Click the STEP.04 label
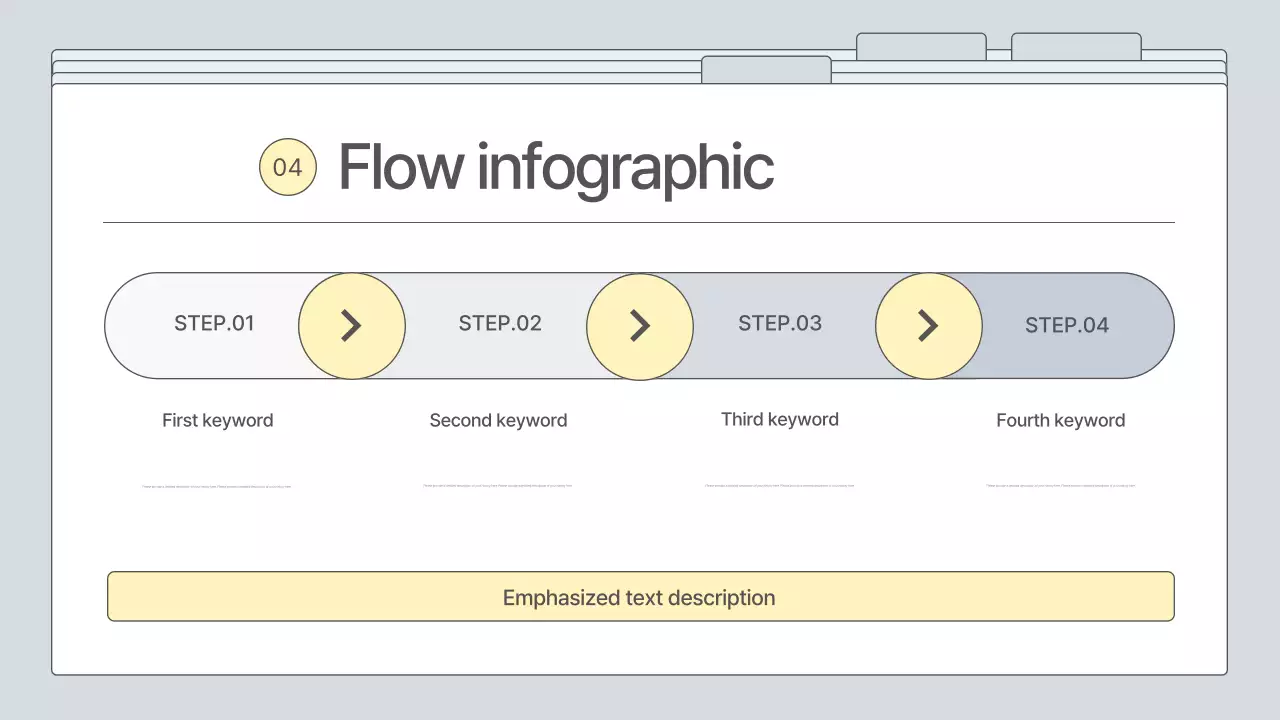Viewport: 1280px width, 720px height. pos(1067,325)
